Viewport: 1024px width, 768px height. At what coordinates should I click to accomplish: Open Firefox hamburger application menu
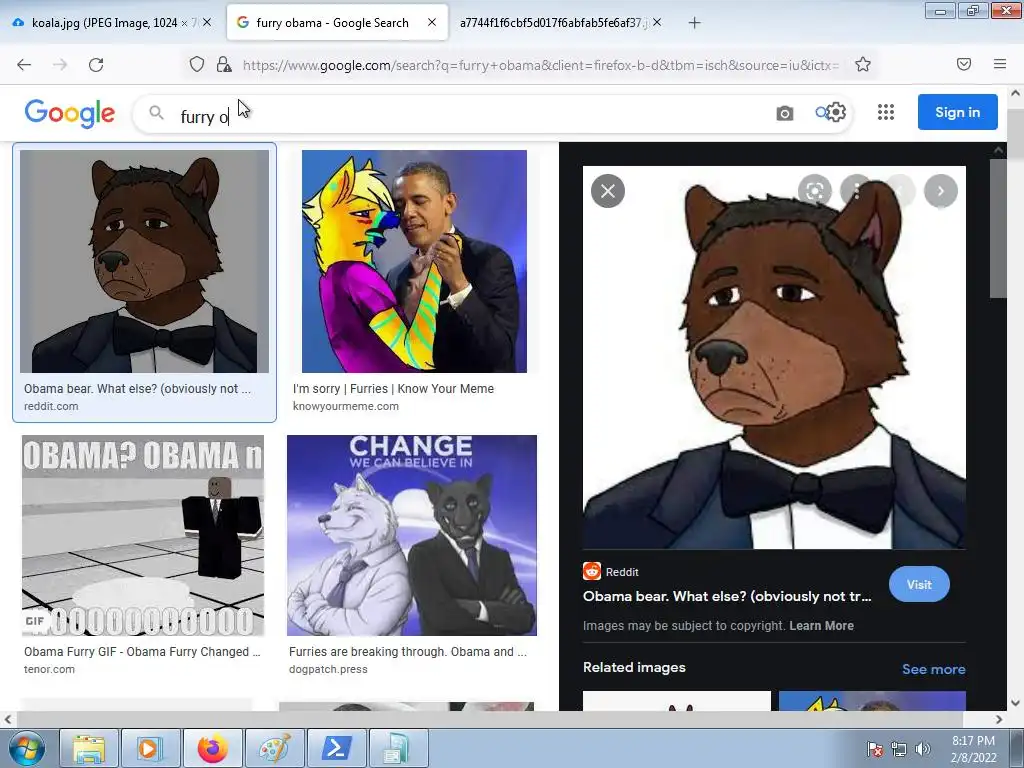(x=1000, y=64)
